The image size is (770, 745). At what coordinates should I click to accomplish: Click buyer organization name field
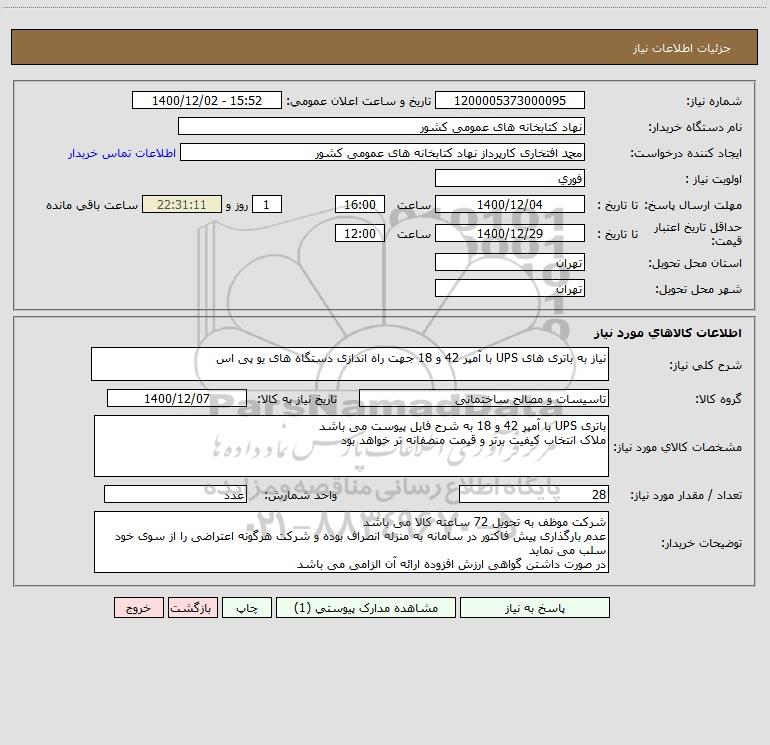pyautogui.click(x=381, y=127)
